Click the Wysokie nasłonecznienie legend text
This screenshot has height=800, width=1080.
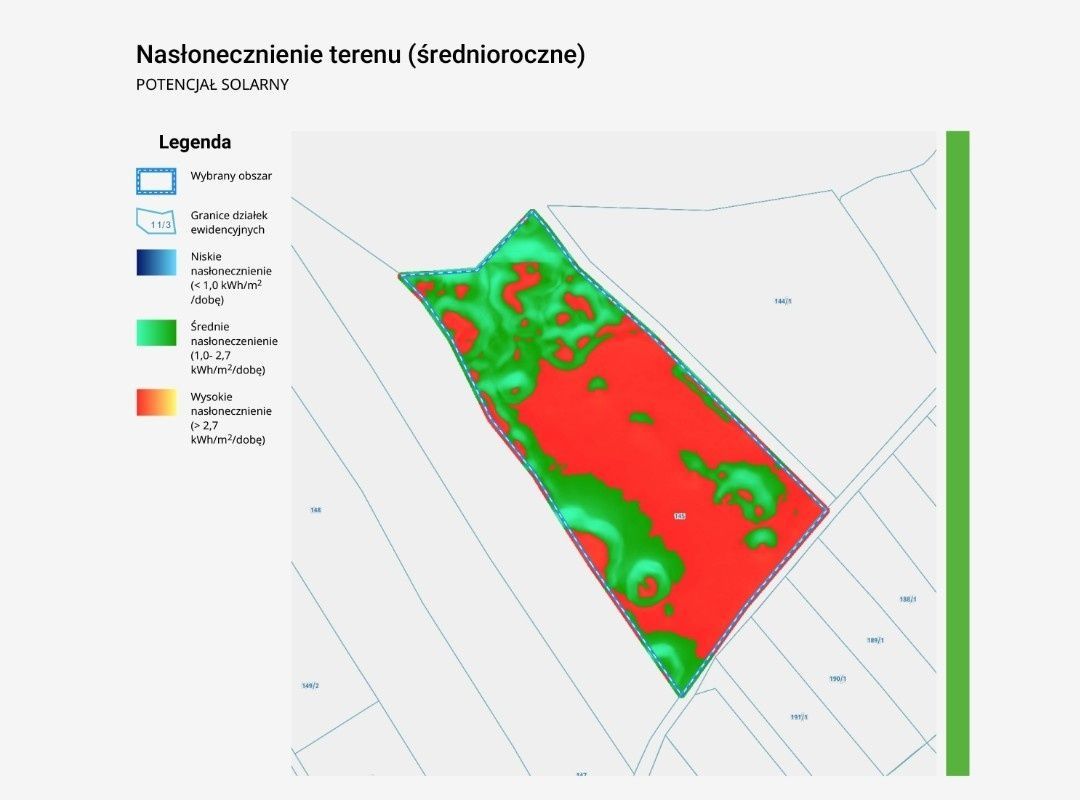pyautogui.click(x=231, y=418)
